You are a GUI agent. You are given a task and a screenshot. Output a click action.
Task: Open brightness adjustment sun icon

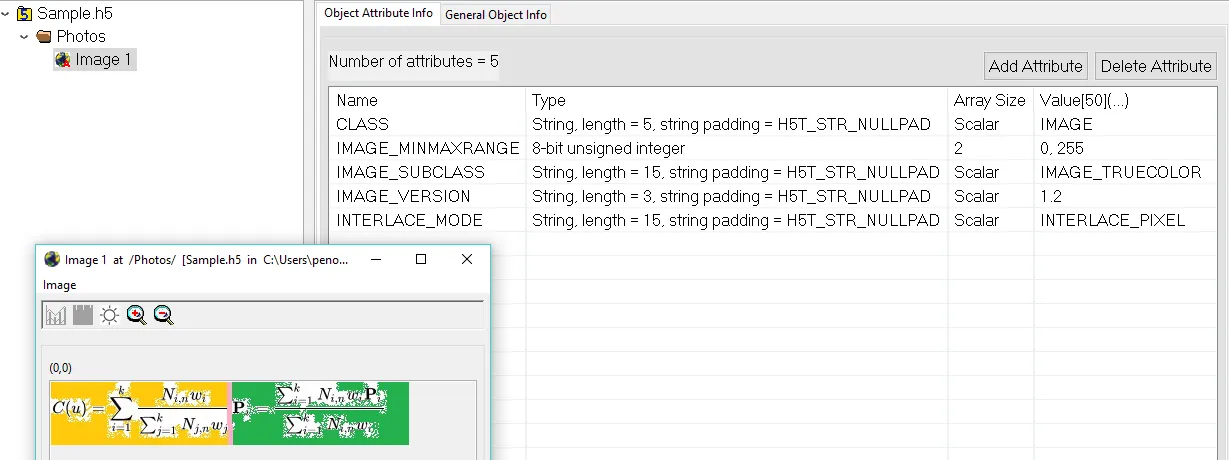click(x=109, y=315)
